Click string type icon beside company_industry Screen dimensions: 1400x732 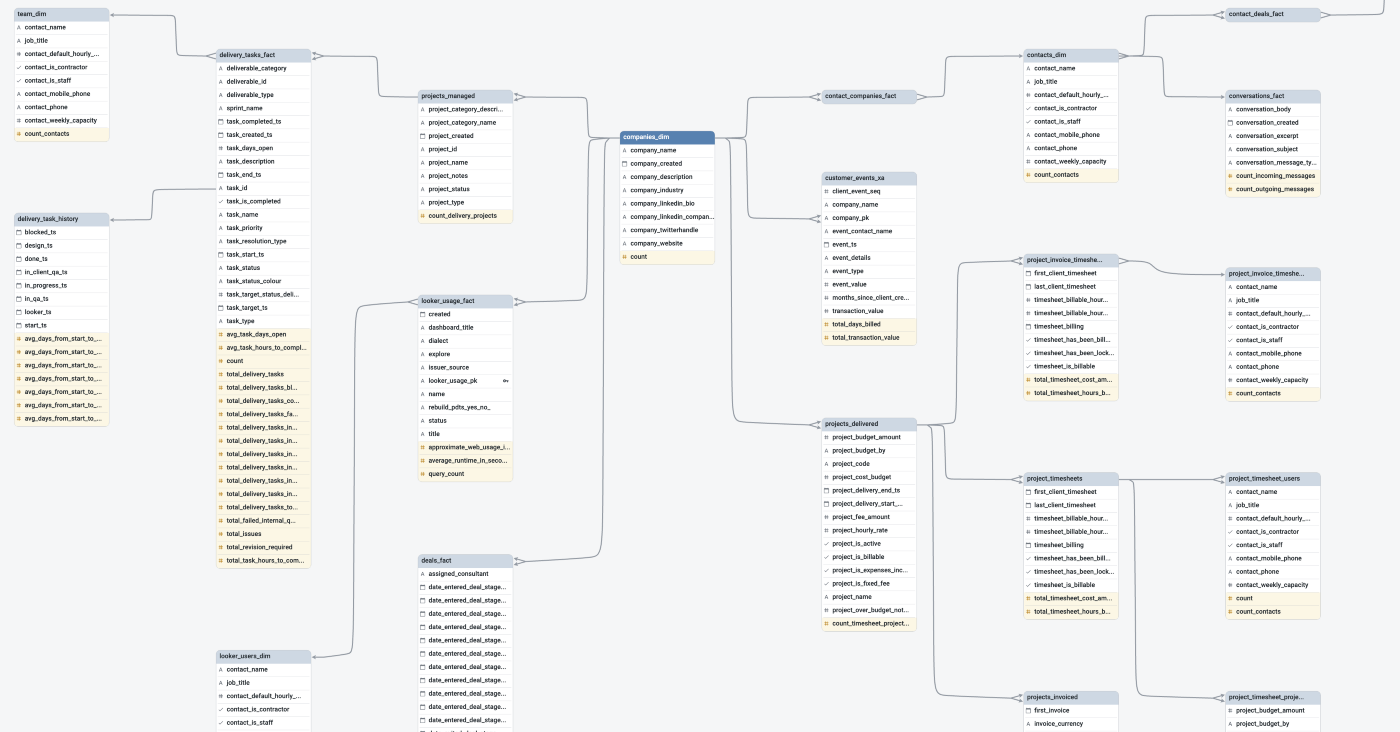[x=625, y=190]
